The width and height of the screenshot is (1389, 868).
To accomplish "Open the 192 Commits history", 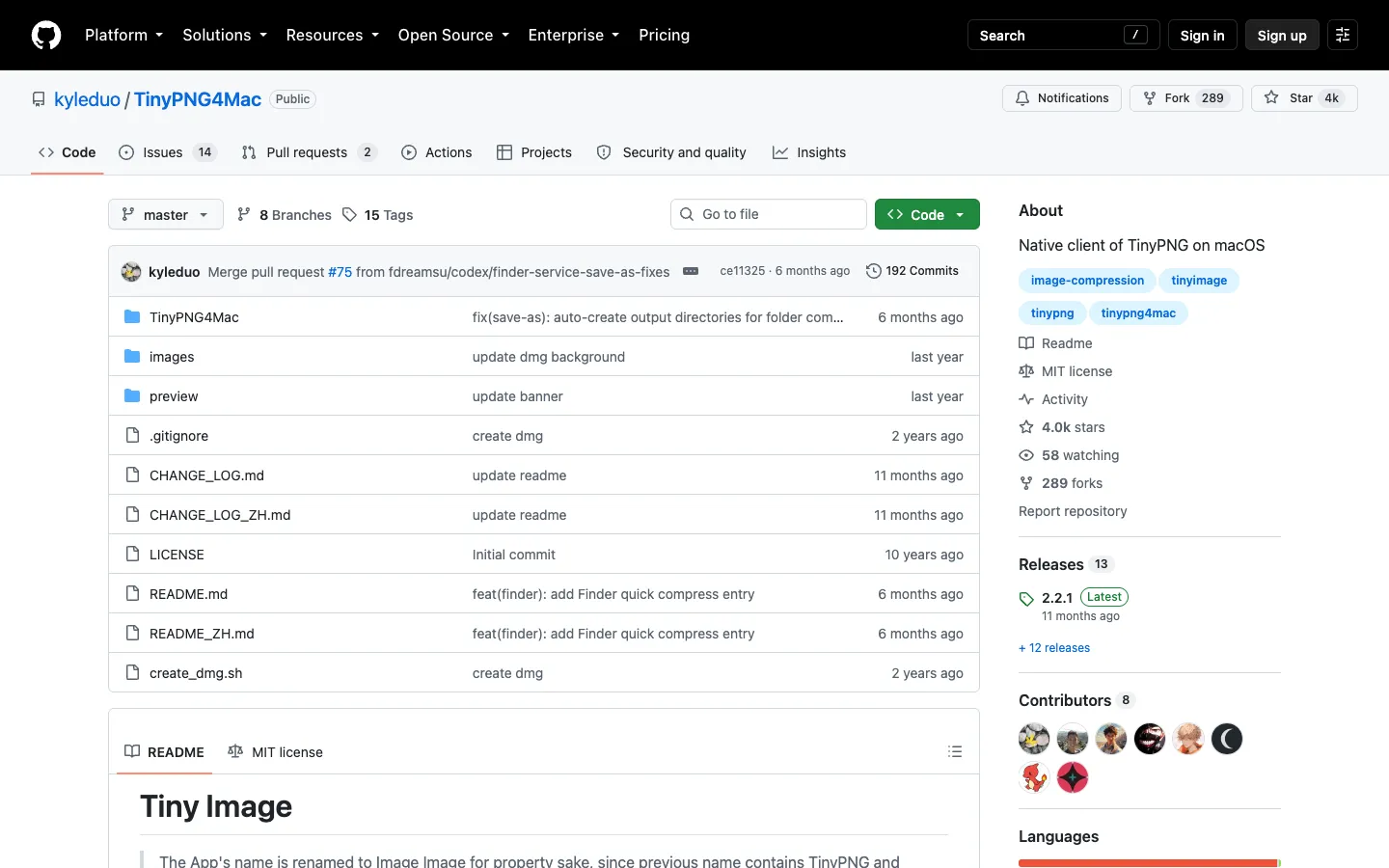I will point(912,271).
